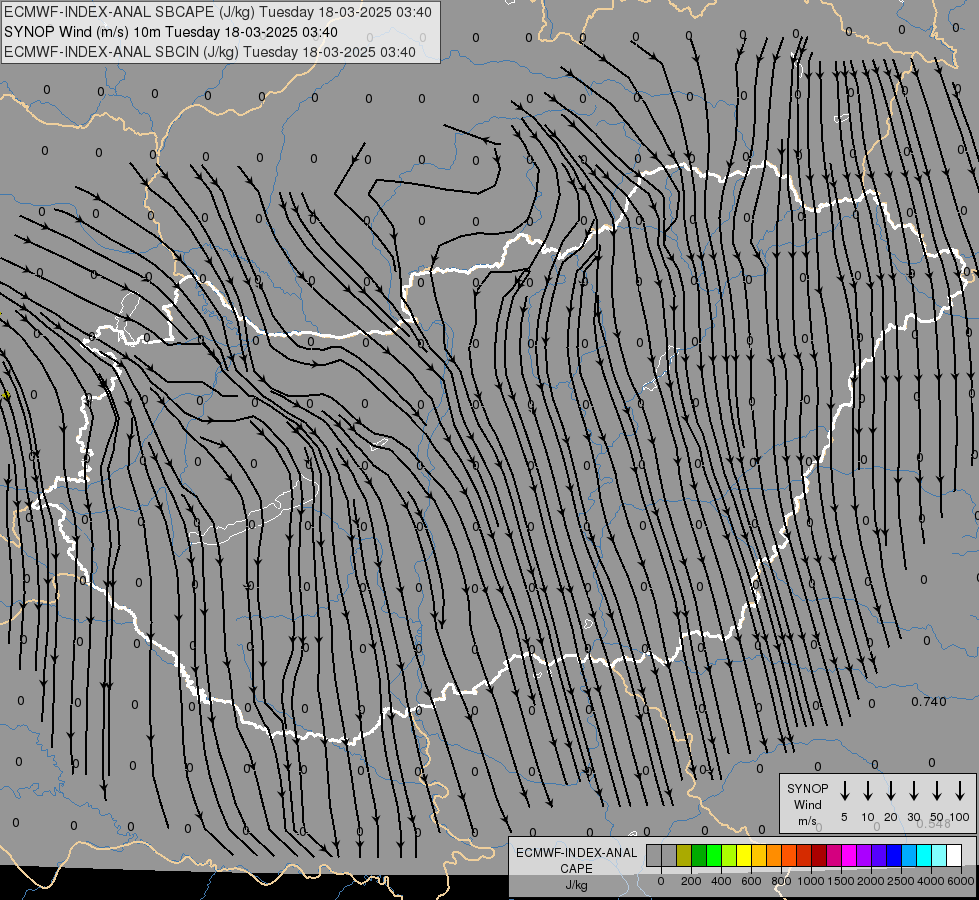Image resolution: width=979 pixels, height=900 pixels.
Task: Select the 800 CAPE scale label
Action: 781,881
